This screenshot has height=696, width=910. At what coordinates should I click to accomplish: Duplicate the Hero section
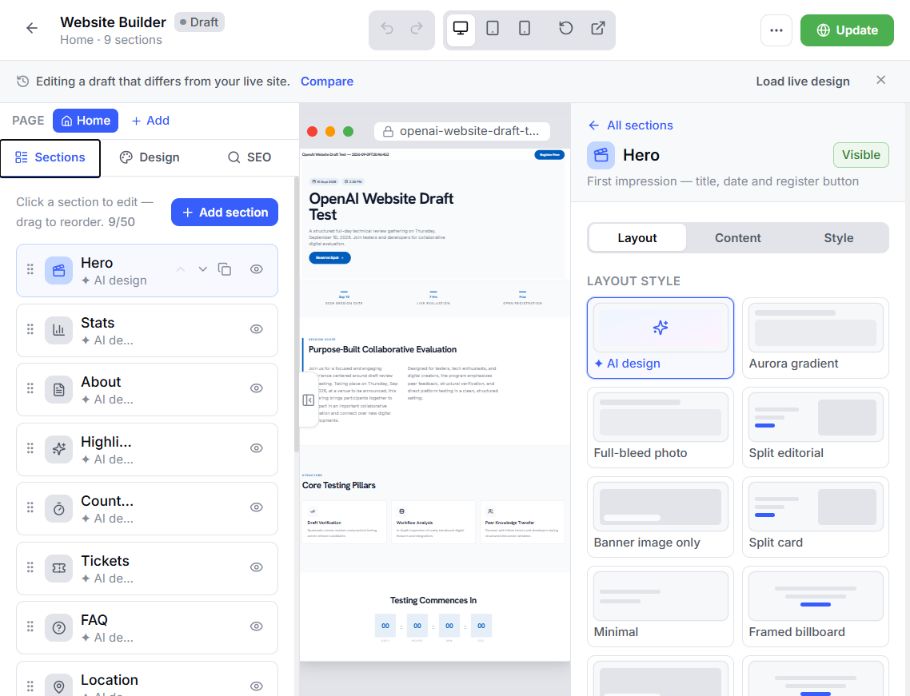pyautogui.click(x=224, y=269)
